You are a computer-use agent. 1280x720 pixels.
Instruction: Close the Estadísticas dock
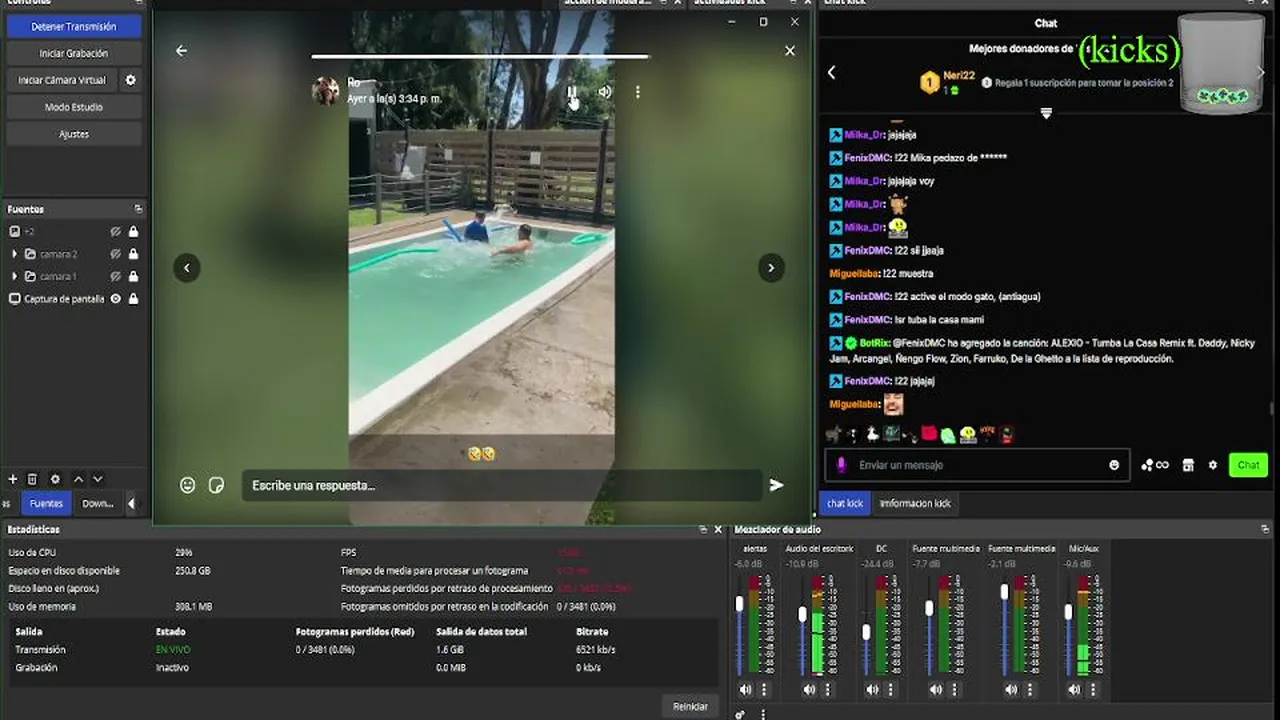[717, 529]
